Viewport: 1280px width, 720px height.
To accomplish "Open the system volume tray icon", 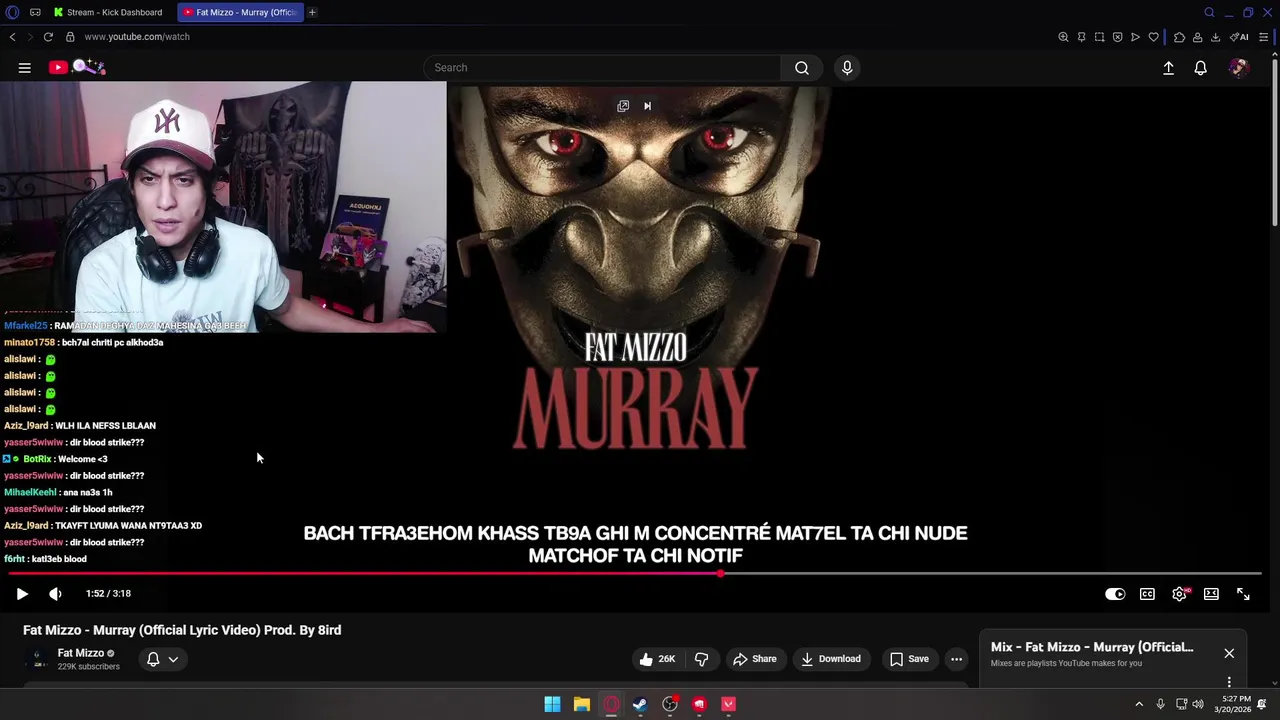I will point(1198,704).
